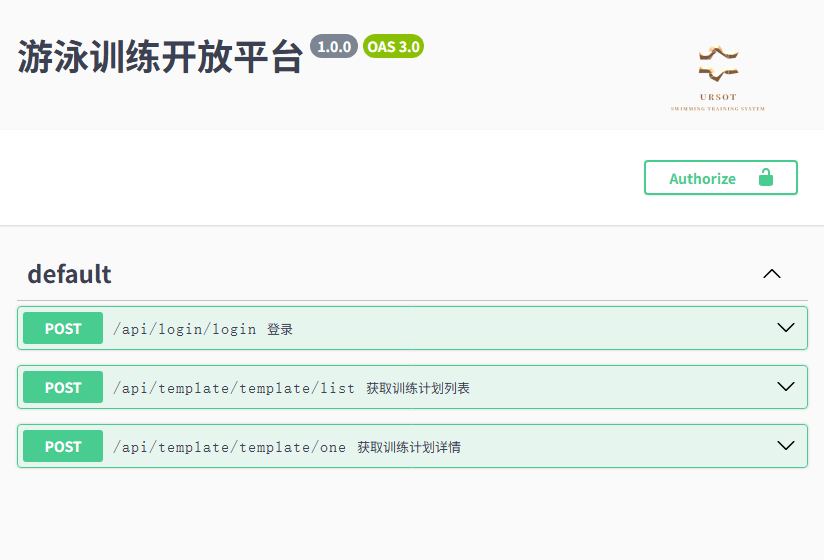Screen dimensions: 824x560
Task: Click the 登录 description text
Action: [x=280, y=329]
